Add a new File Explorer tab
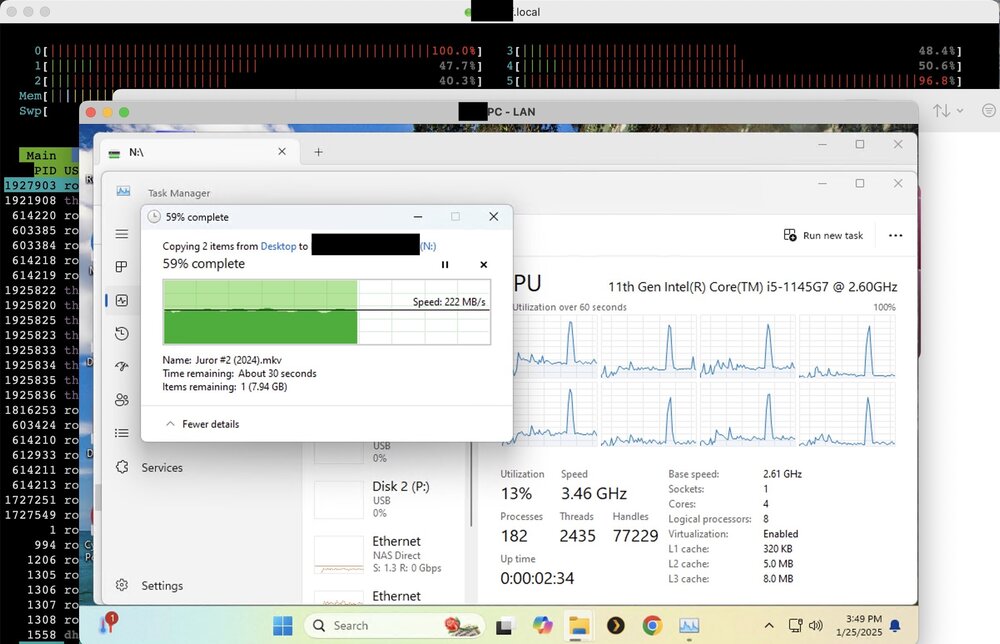1000x644 pixels. pyautogui.click(x=318, y=152)
